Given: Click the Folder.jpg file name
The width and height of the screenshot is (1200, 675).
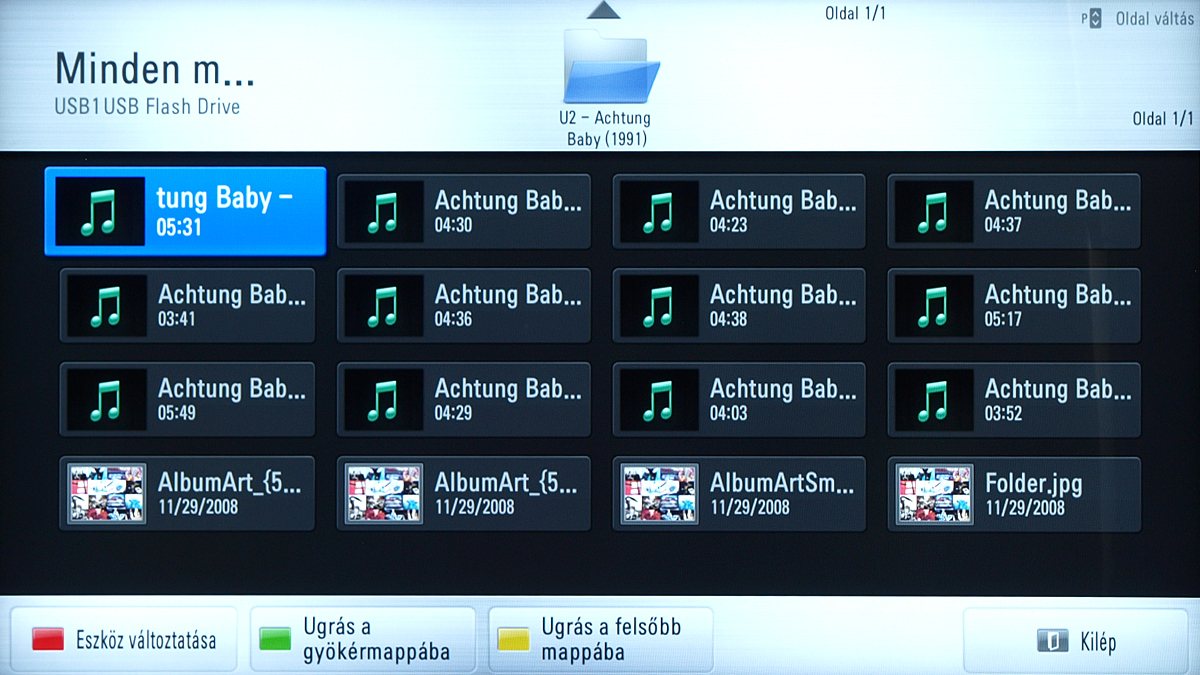Looking at the screenshot, I should pyautogui.click(x=1033, y=485).
